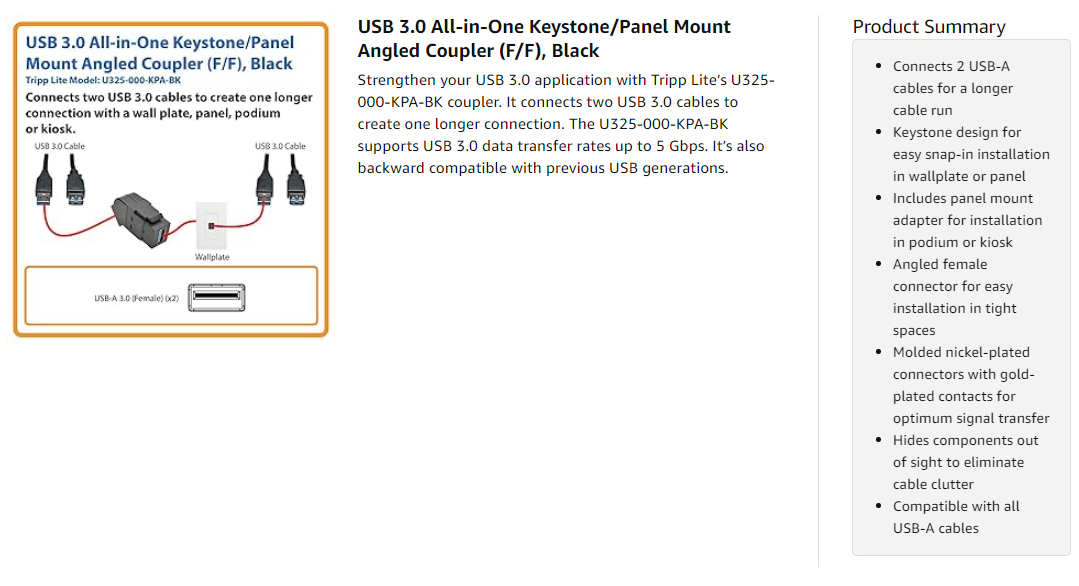Image resolution: width=1079 pixels, height=586 pixels.
Task: Click the "Angled female connector" bullet
Action: coord(954,297)
